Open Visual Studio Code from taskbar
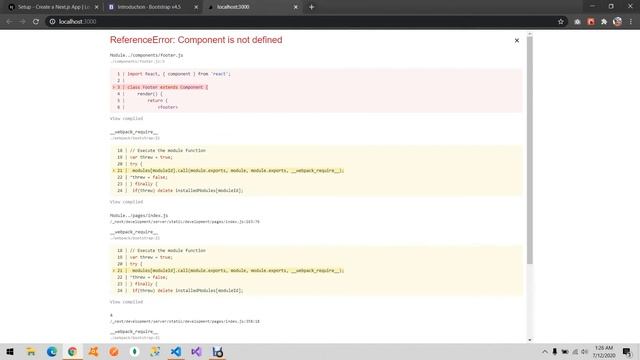 [176, 352]
